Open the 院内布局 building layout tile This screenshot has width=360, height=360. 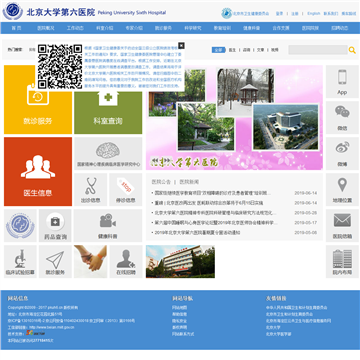(x=342, y=262)
